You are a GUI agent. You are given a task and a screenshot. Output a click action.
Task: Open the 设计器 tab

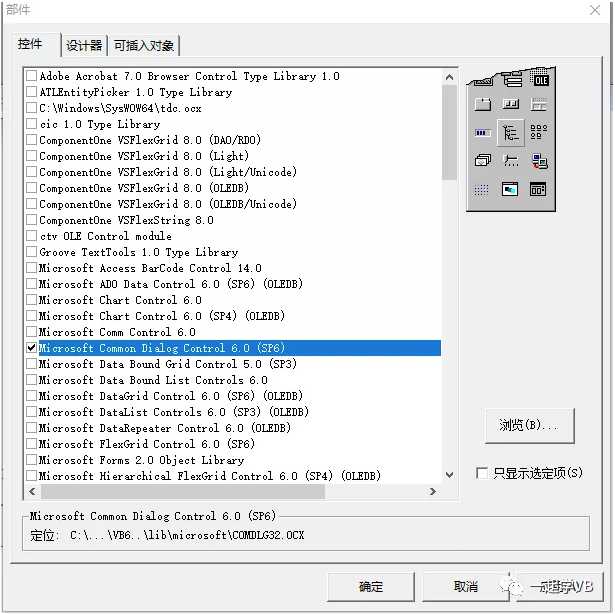click(84, 46)
